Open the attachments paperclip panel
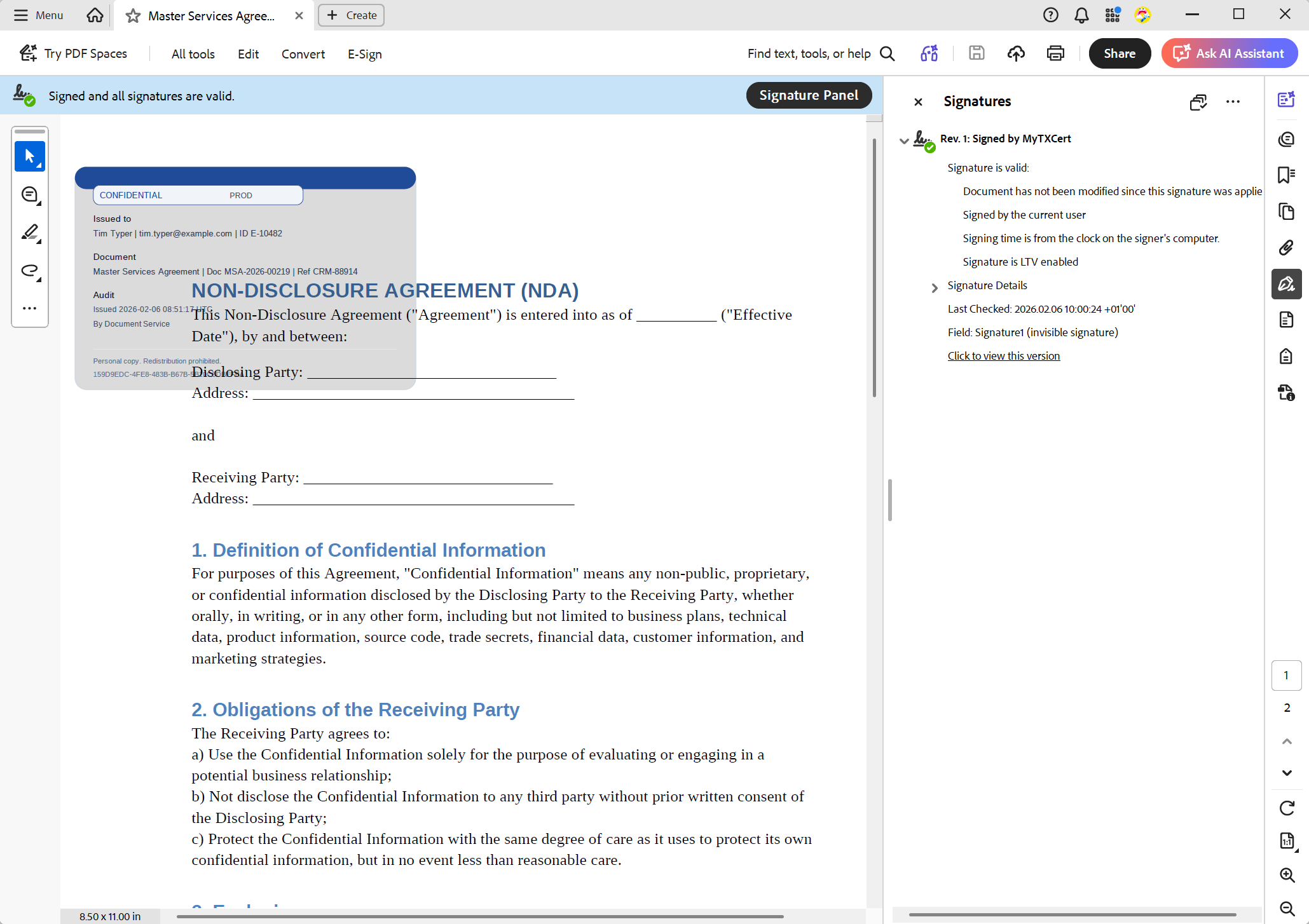This screenshot has height=924, width=1309. pyautogui.click(x=1286, y=247)
